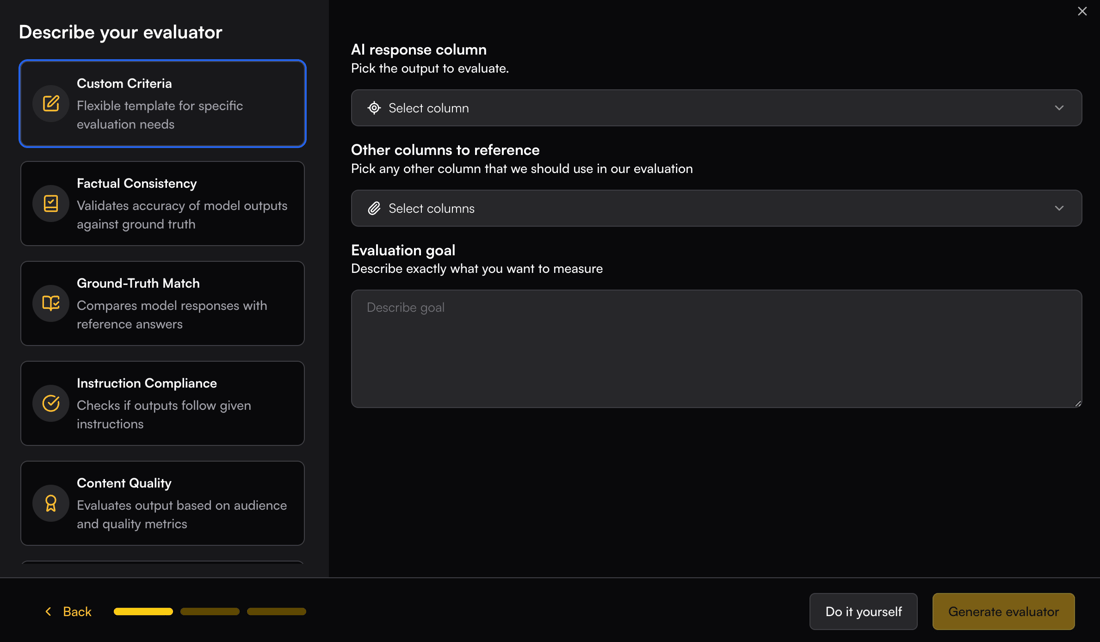The image size is (1100, 642).
Task: Open the AI response column dropdown
Action: 716,108
